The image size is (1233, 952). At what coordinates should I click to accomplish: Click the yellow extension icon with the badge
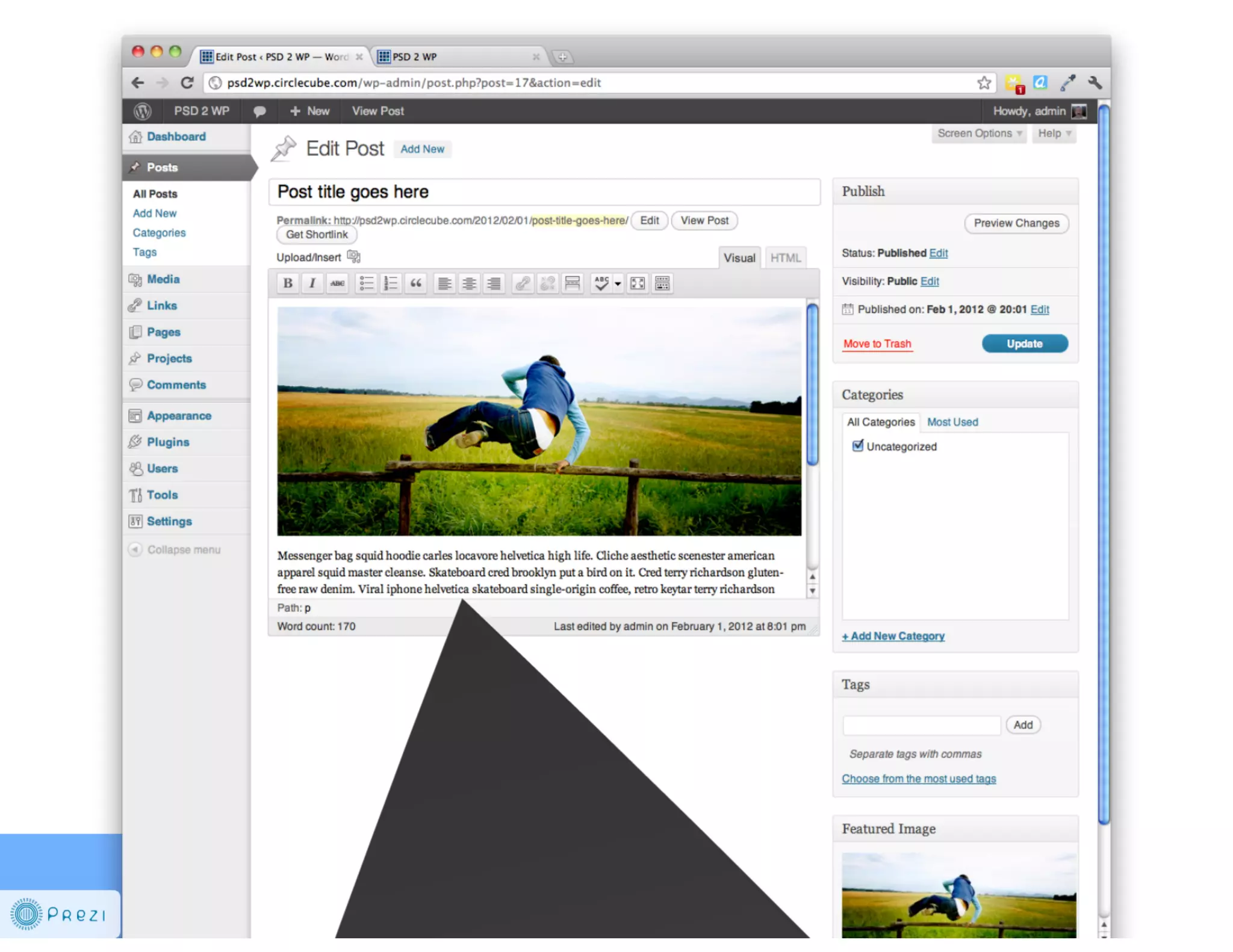1014,83
